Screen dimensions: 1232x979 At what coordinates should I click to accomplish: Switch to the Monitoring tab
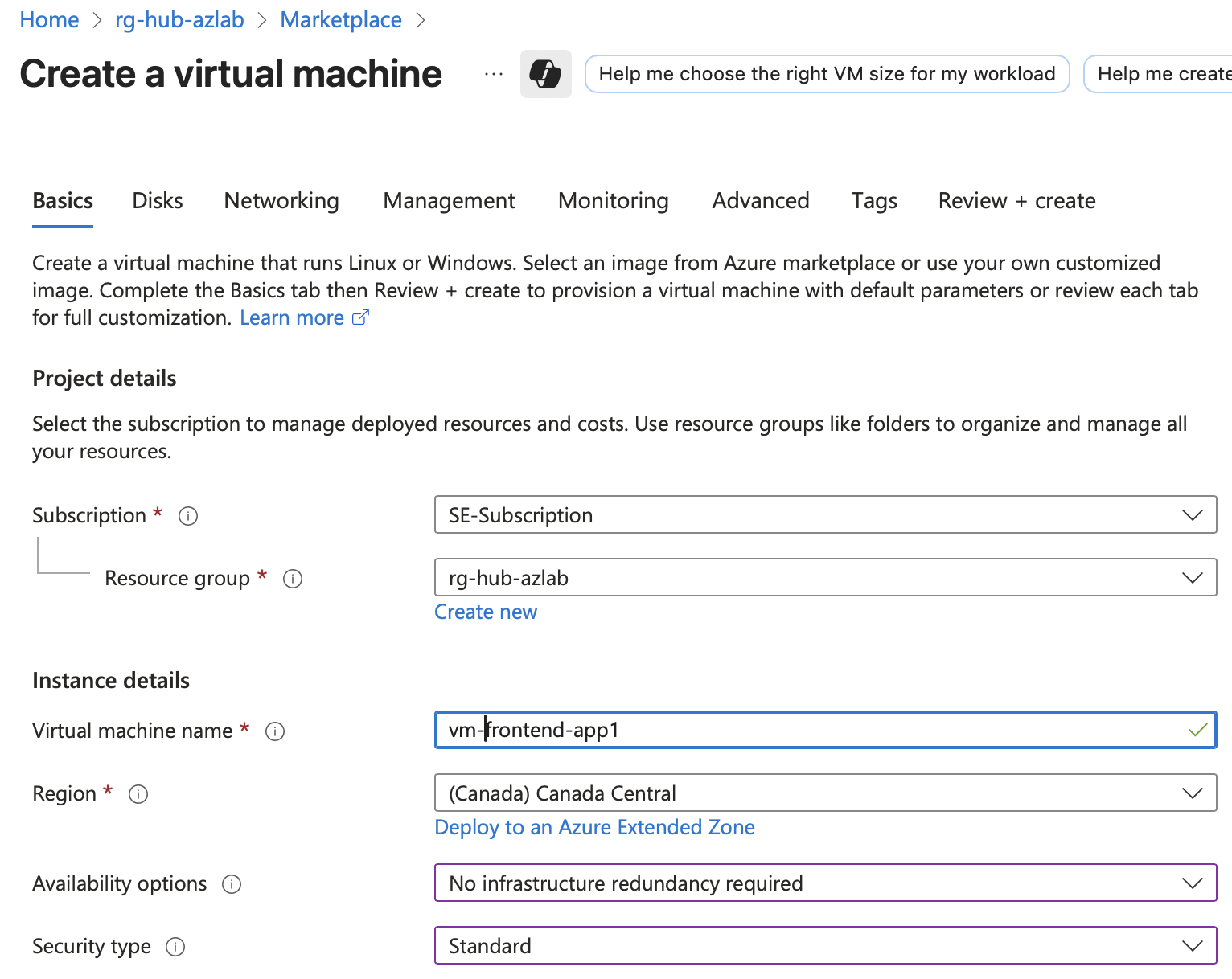click(614, 201)
